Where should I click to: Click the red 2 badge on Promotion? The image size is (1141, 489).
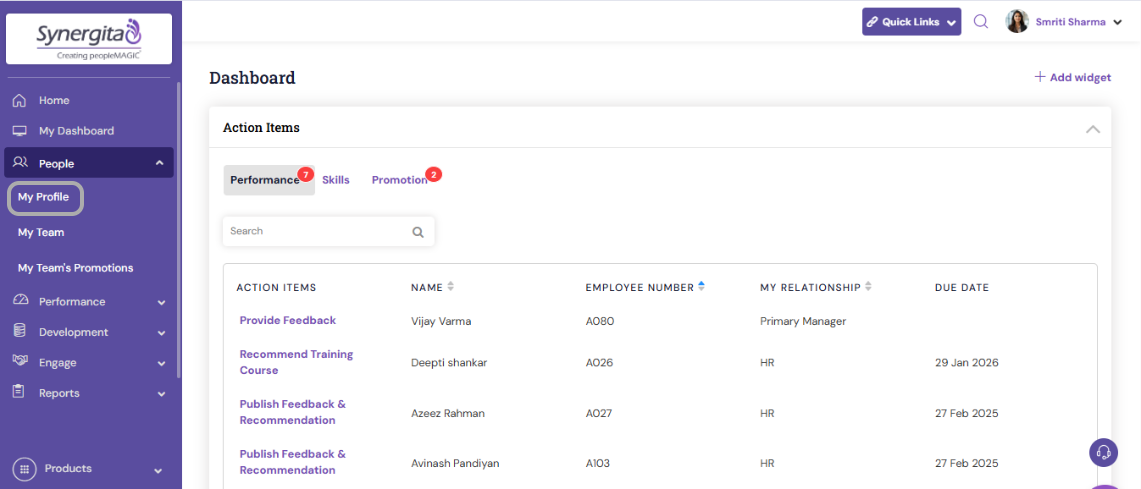tap(434, 175)
